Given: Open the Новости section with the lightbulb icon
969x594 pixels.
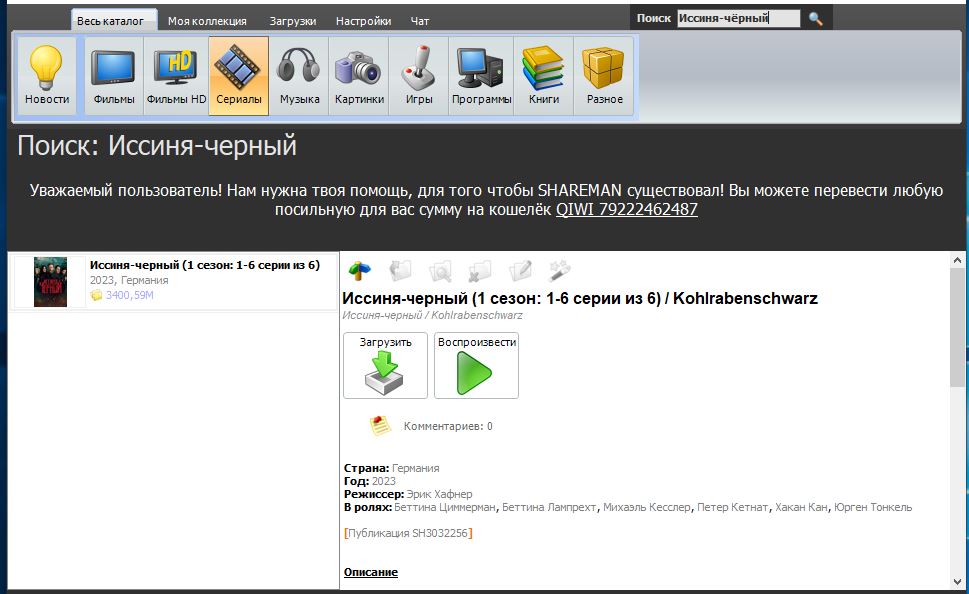Looking at the screenshot, I should [47, 75].
